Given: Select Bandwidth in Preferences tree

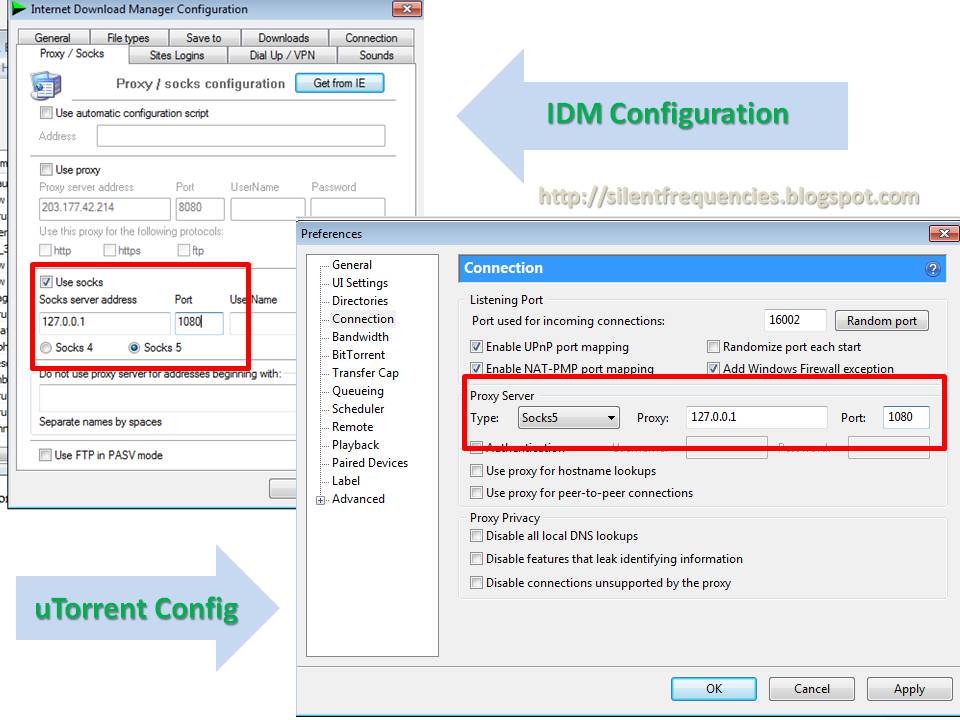Looking at the screenshot, I should (x=361, y=337).
